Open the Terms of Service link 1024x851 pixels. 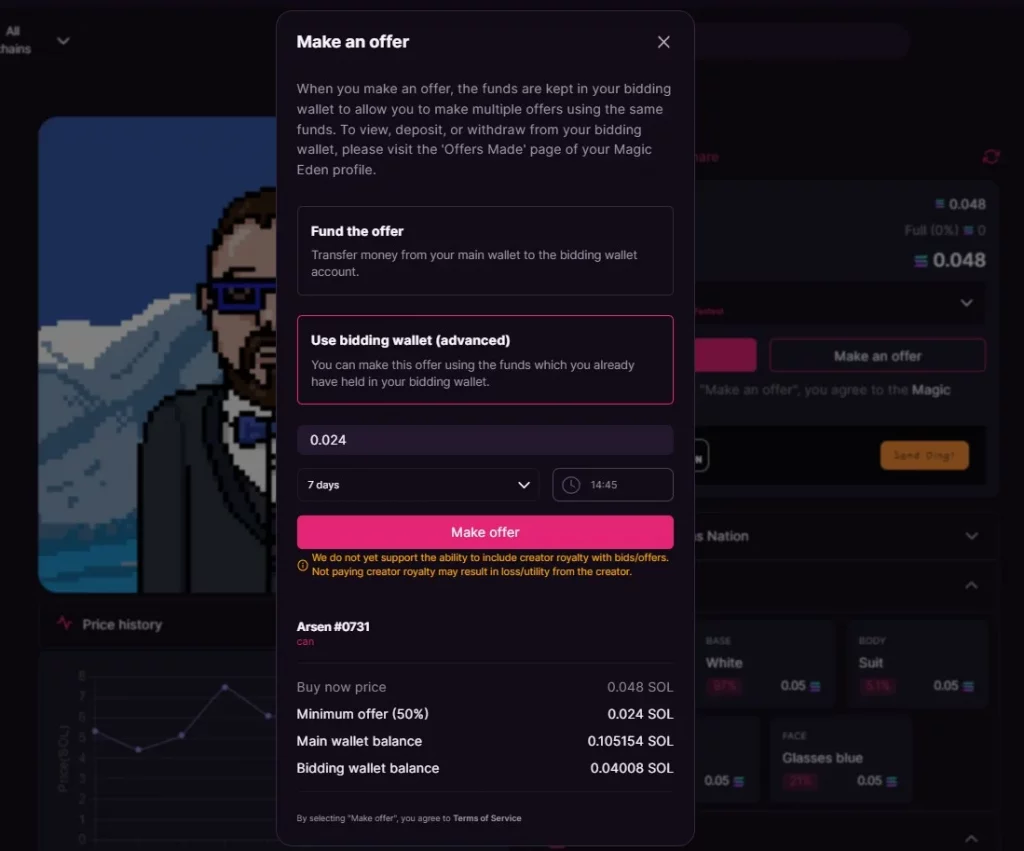[487, 818]
